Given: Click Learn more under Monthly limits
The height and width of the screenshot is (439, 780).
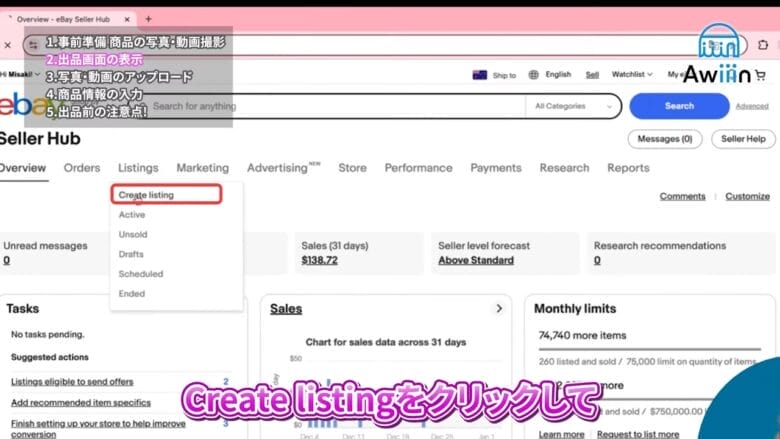Looking at the screenshot, I should coord(561,434).
